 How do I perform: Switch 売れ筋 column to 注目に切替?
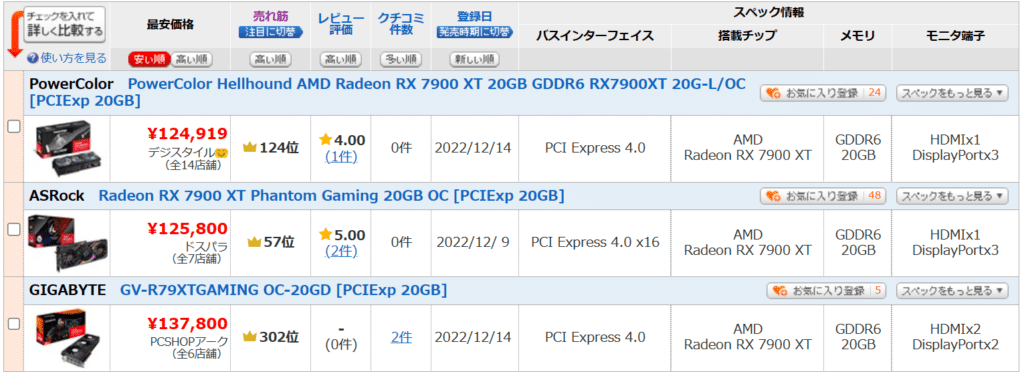tap(270, 31)
